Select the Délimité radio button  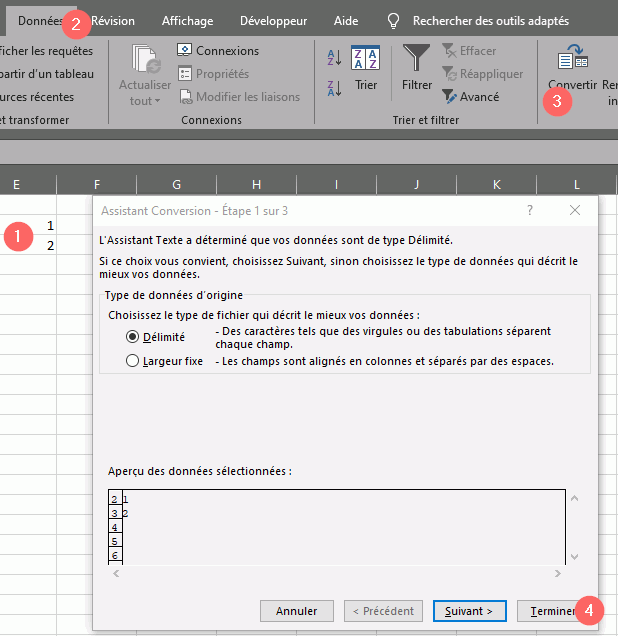133,337
